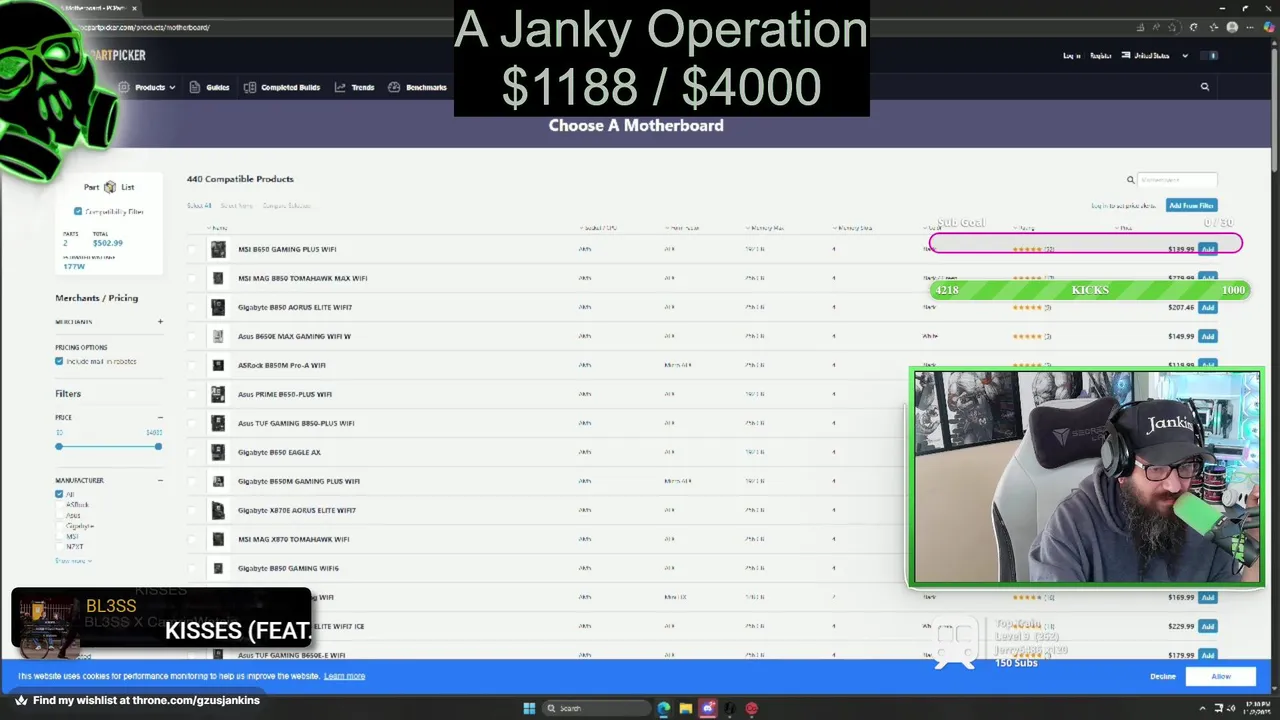Click the site search magnifier icon
This screenshot has height=720, width=1280.
1205,87
